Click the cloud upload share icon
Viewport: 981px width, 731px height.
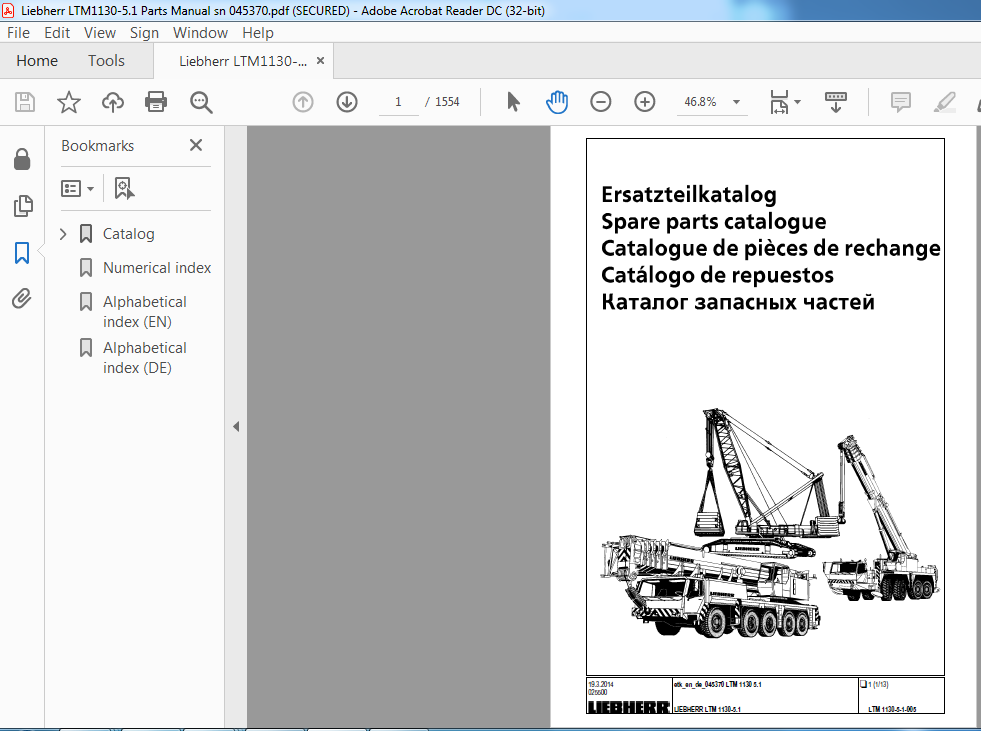(x=113, y=102)
